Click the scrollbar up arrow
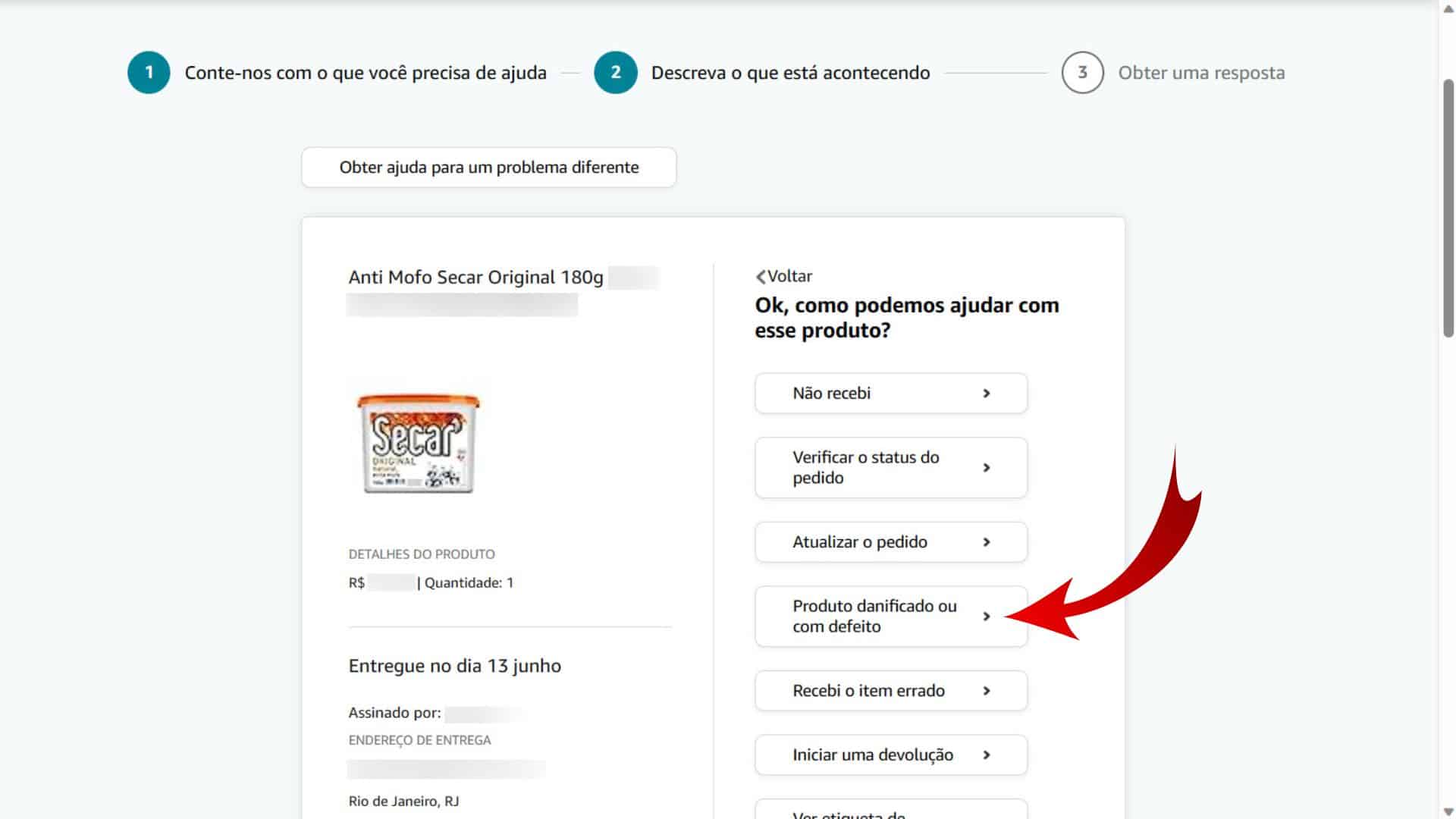The height and width of the screenshot is (819, 1456). pos(1448,8)
